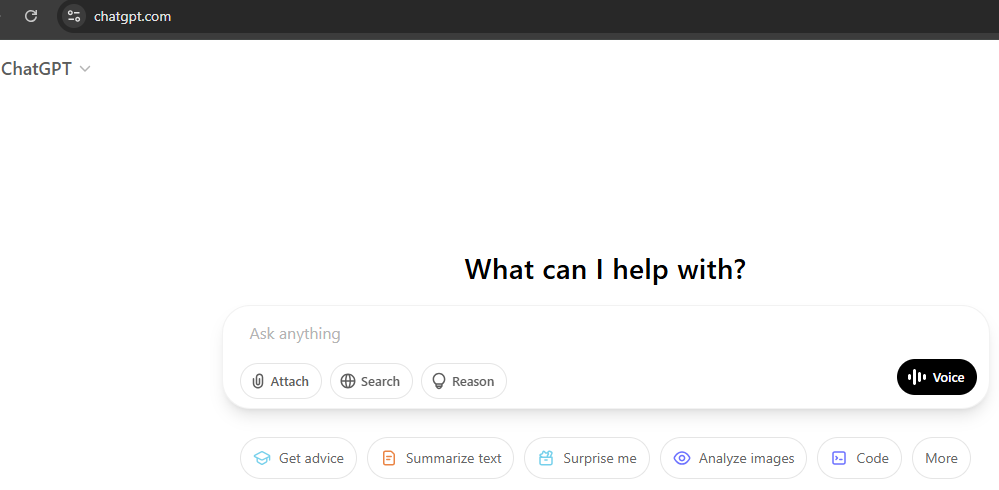Screen dimensions: 999x490
Task: Select the chatgpt.com address bar text
Action: tap(133, 17)
